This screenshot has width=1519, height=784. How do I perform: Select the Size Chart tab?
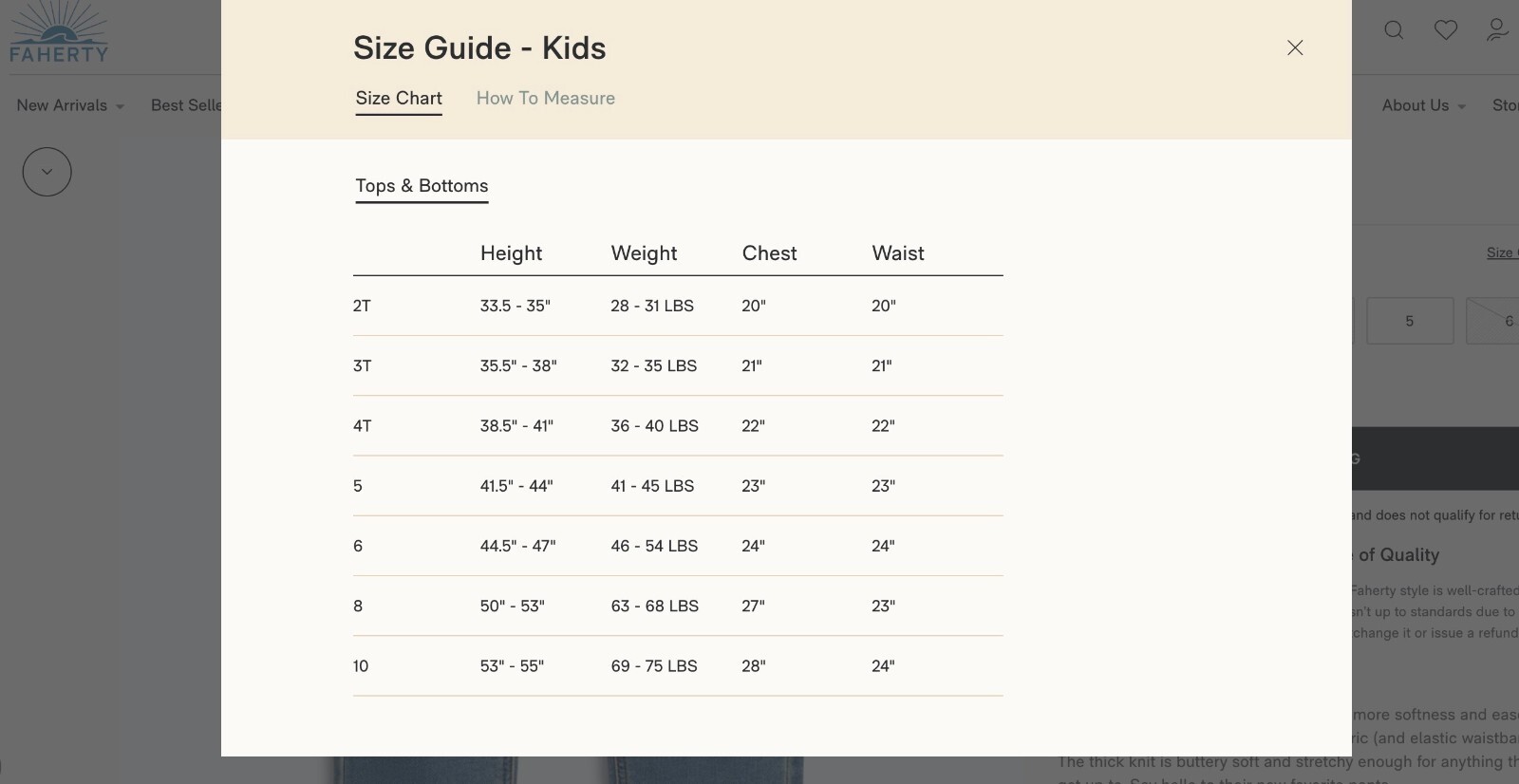click(x=399, y=98)
